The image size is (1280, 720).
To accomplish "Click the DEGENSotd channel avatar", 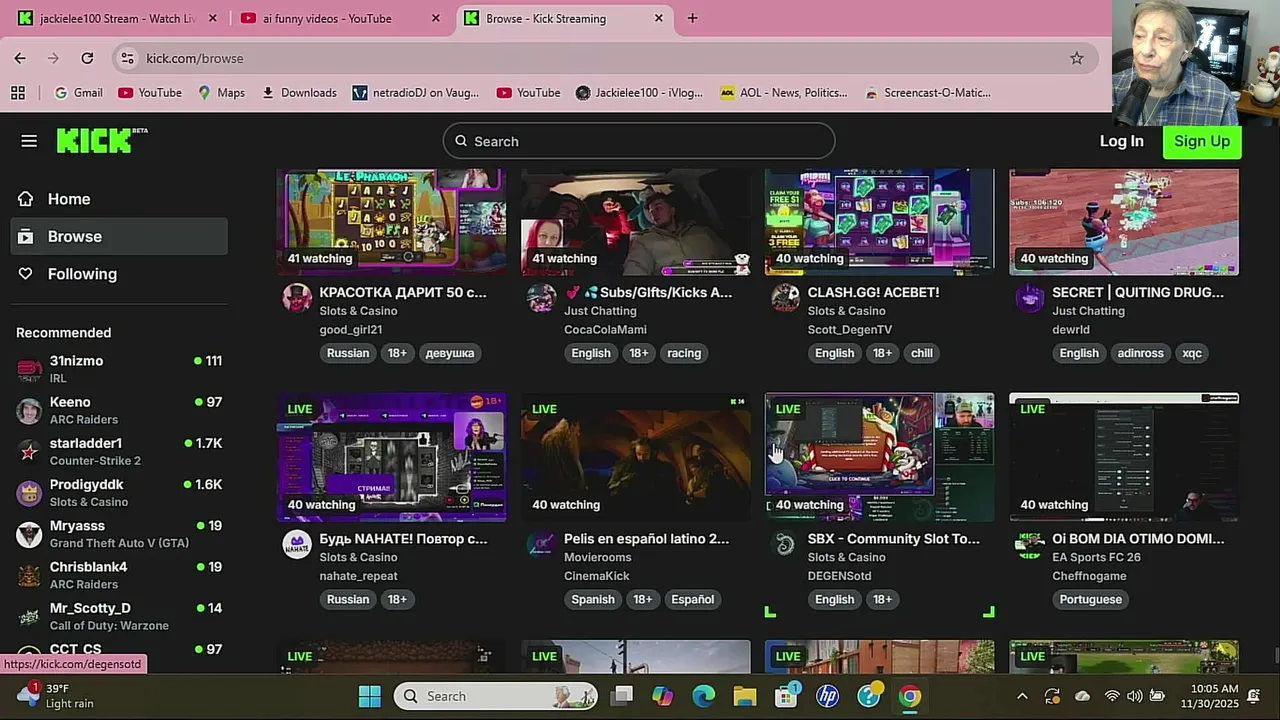I will [x=785, y=544].
